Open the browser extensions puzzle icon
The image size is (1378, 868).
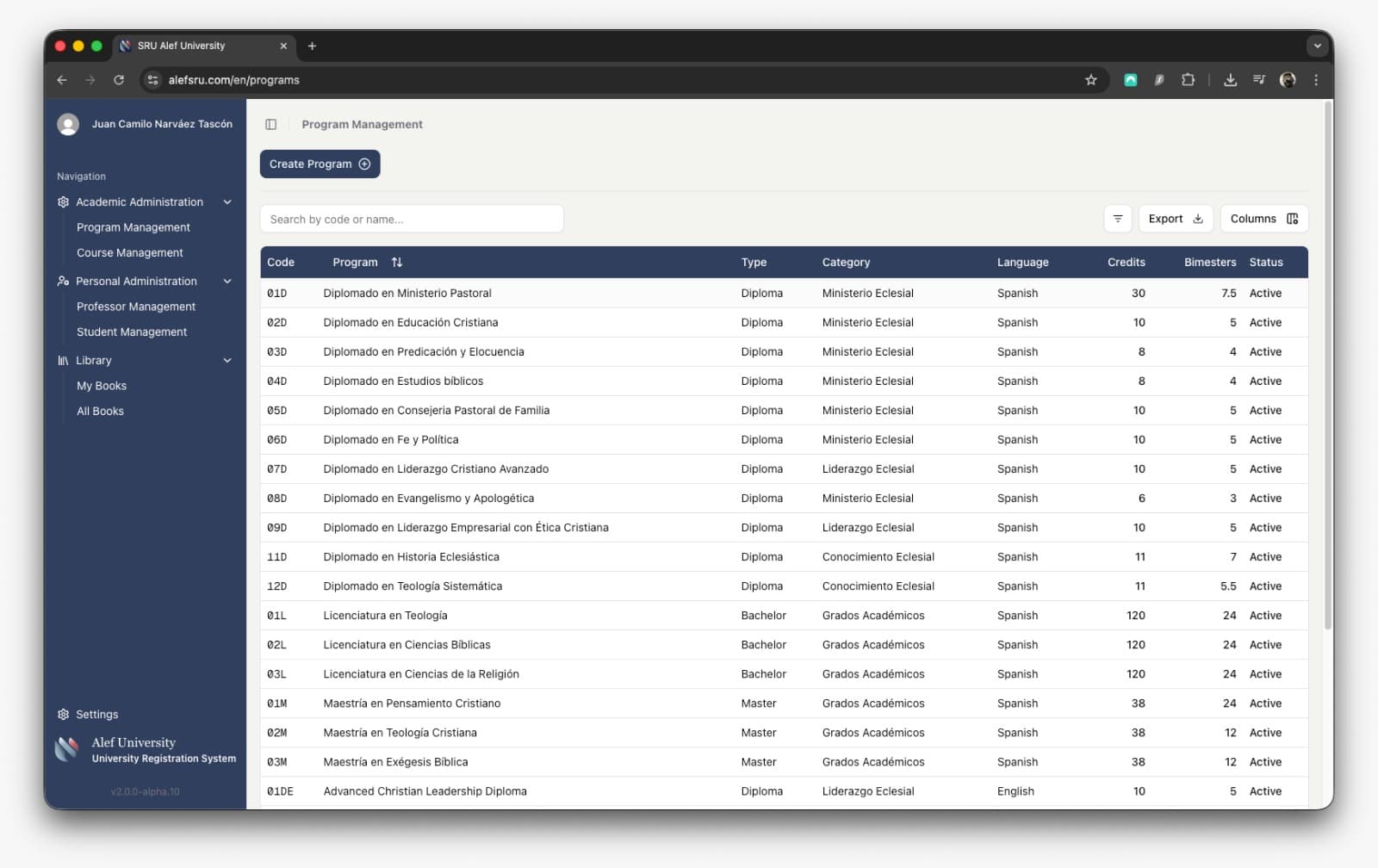click(x=1188, y=80)
